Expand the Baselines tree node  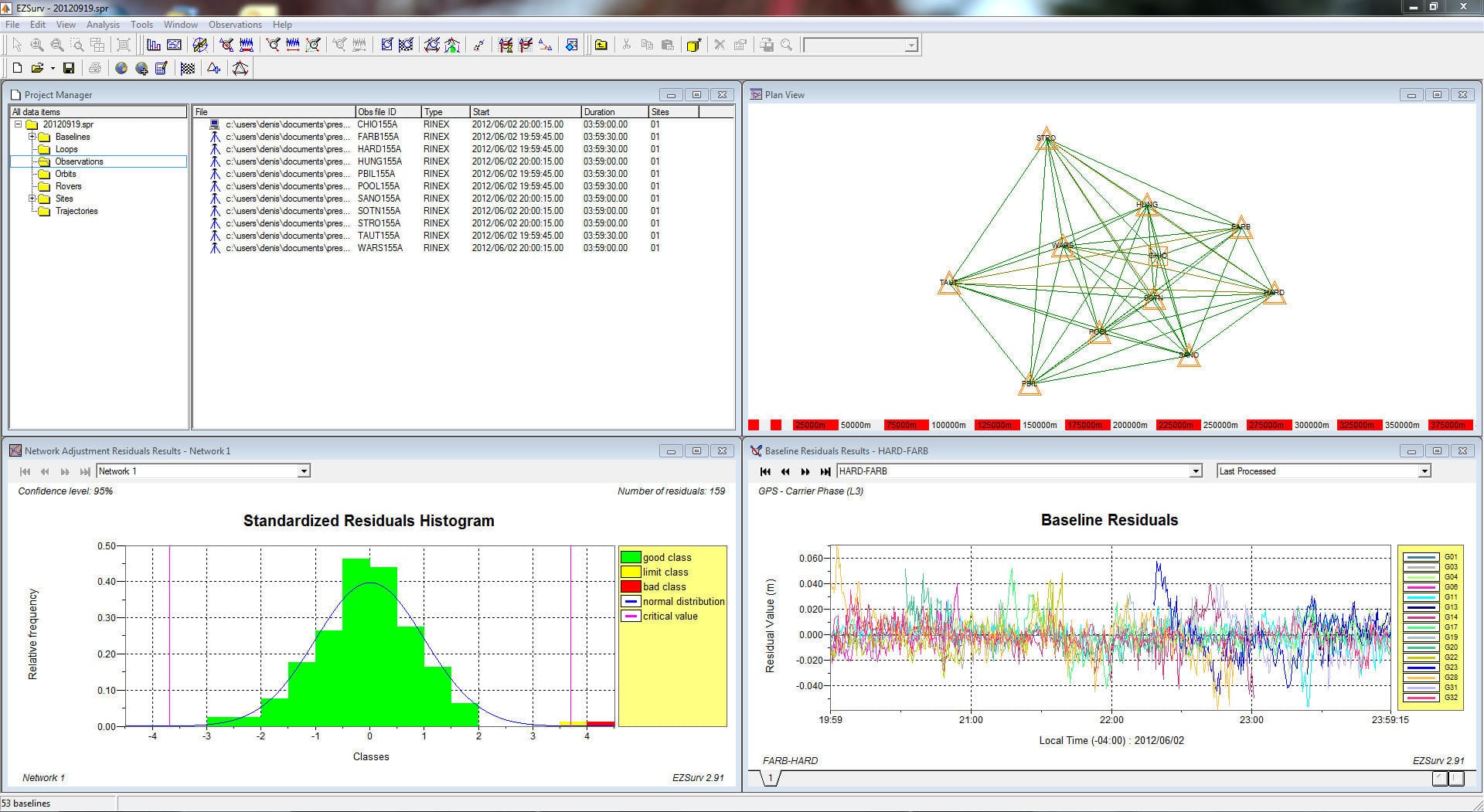[31, 137]
